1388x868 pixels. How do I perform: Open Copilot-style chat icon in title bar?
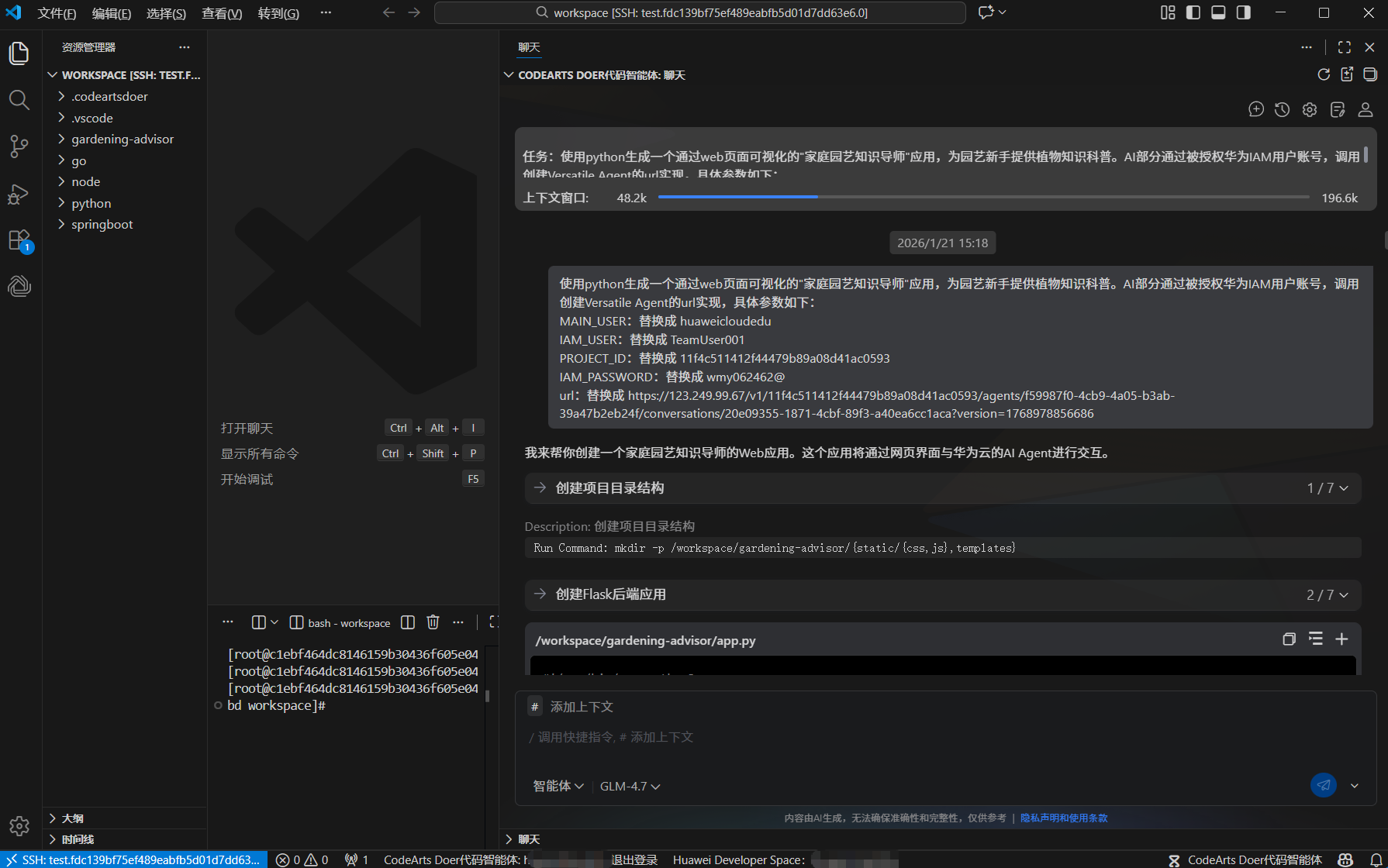986,12
